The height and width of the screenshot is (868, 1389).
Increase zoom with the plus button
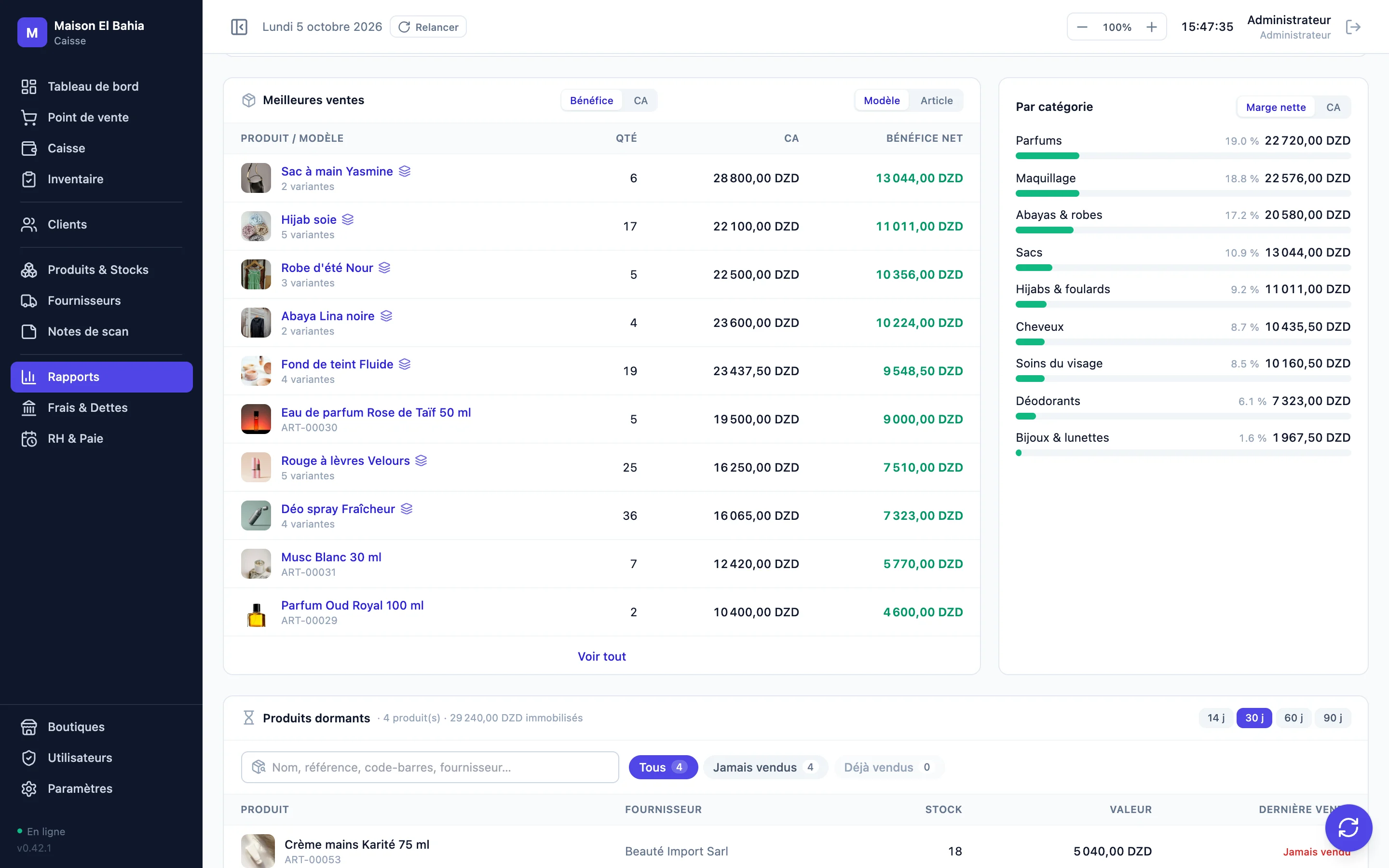coord(1151,27)
